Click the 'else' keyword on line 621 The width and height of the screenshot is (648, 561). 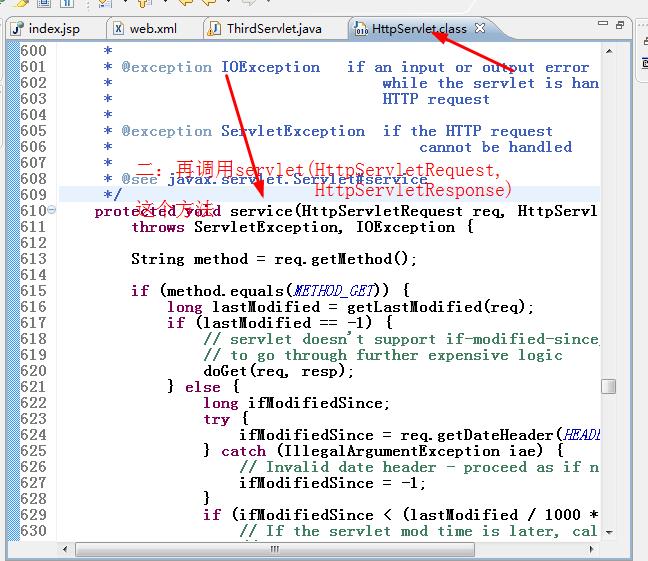[202, 387]
